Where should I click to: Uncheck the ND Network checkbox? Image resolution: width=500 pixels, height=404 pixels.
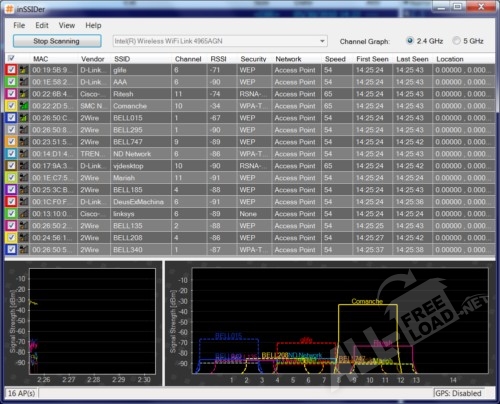(x=11, y=154)
